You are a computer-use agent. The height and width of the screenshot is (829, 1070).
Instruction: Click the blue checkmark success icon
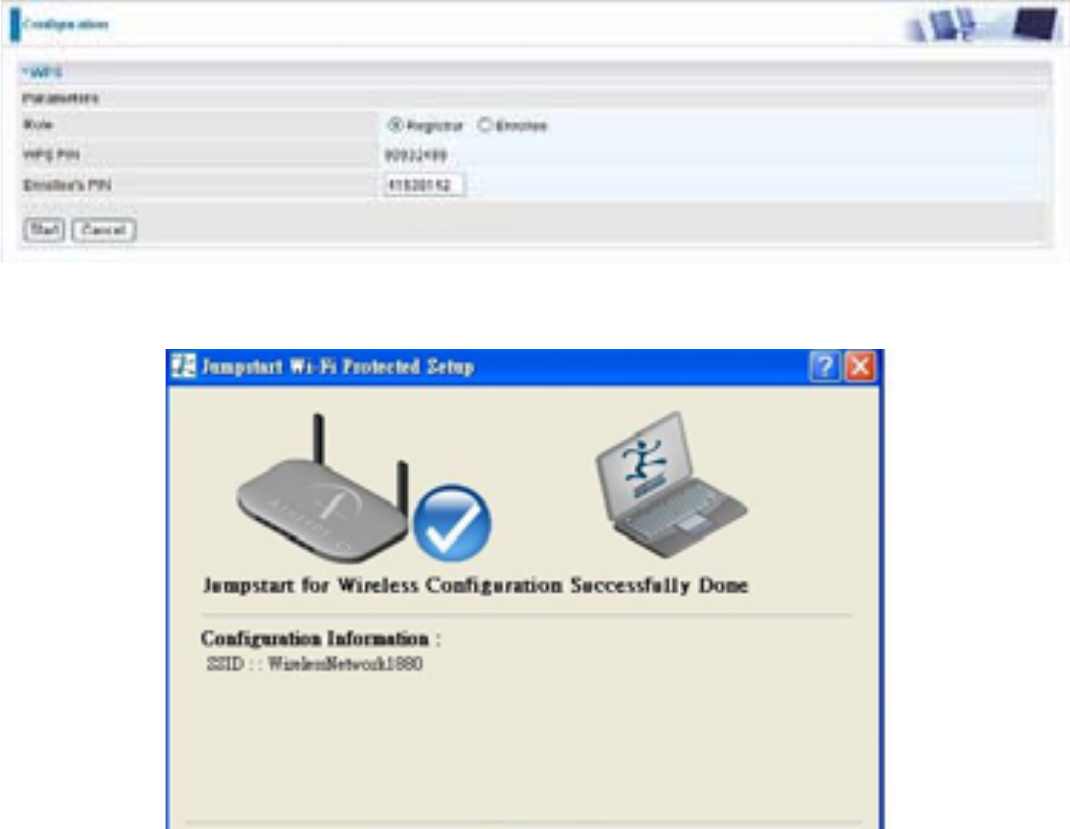[452, 522]
